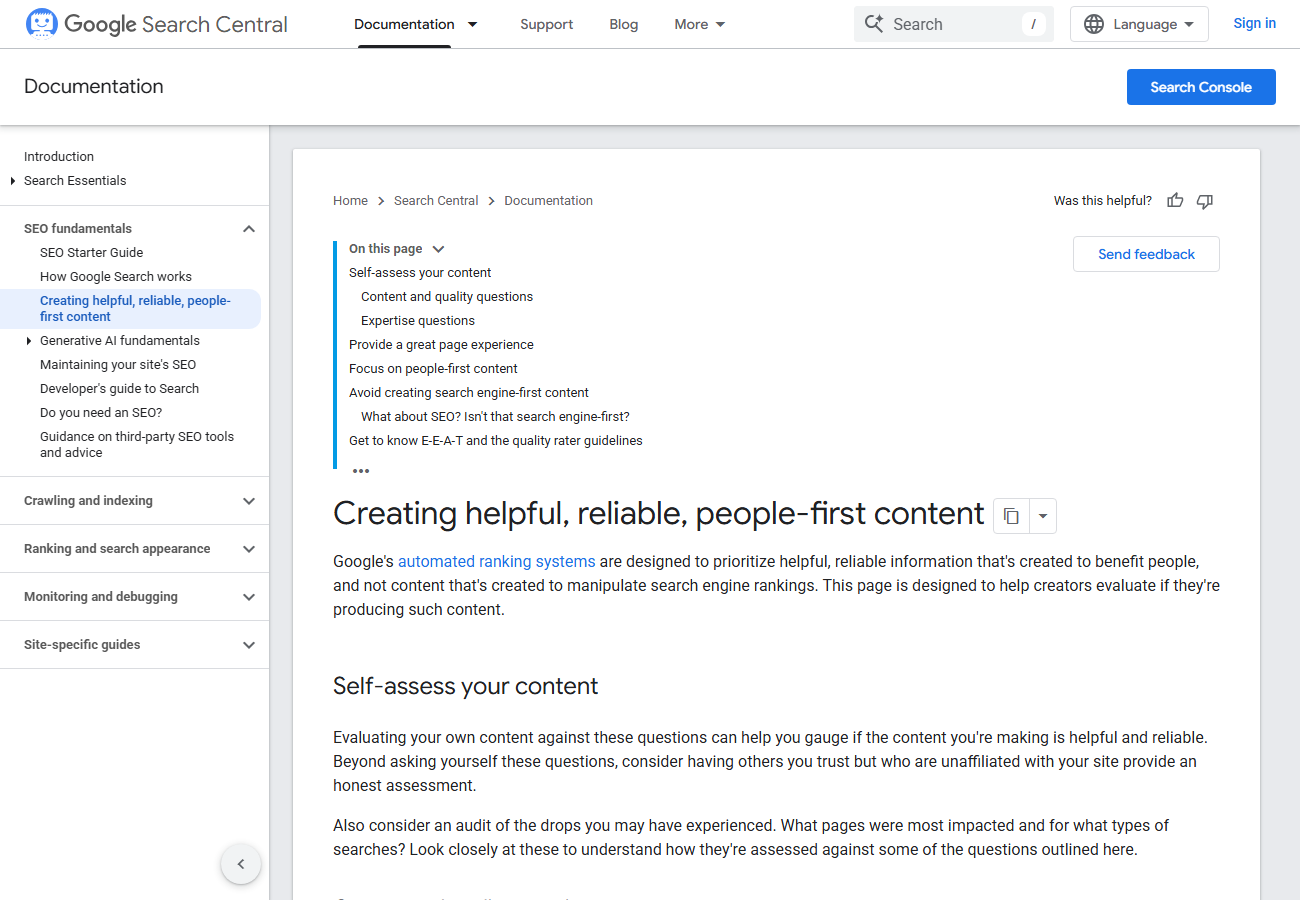
Task: Select the Documentation tab
Action: [x=404, y=24]
